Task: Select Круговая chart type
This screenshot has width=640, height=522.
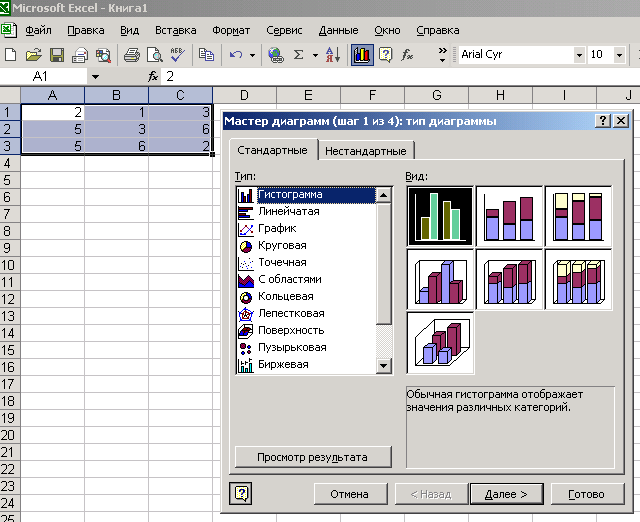Action: click(306, 246)
